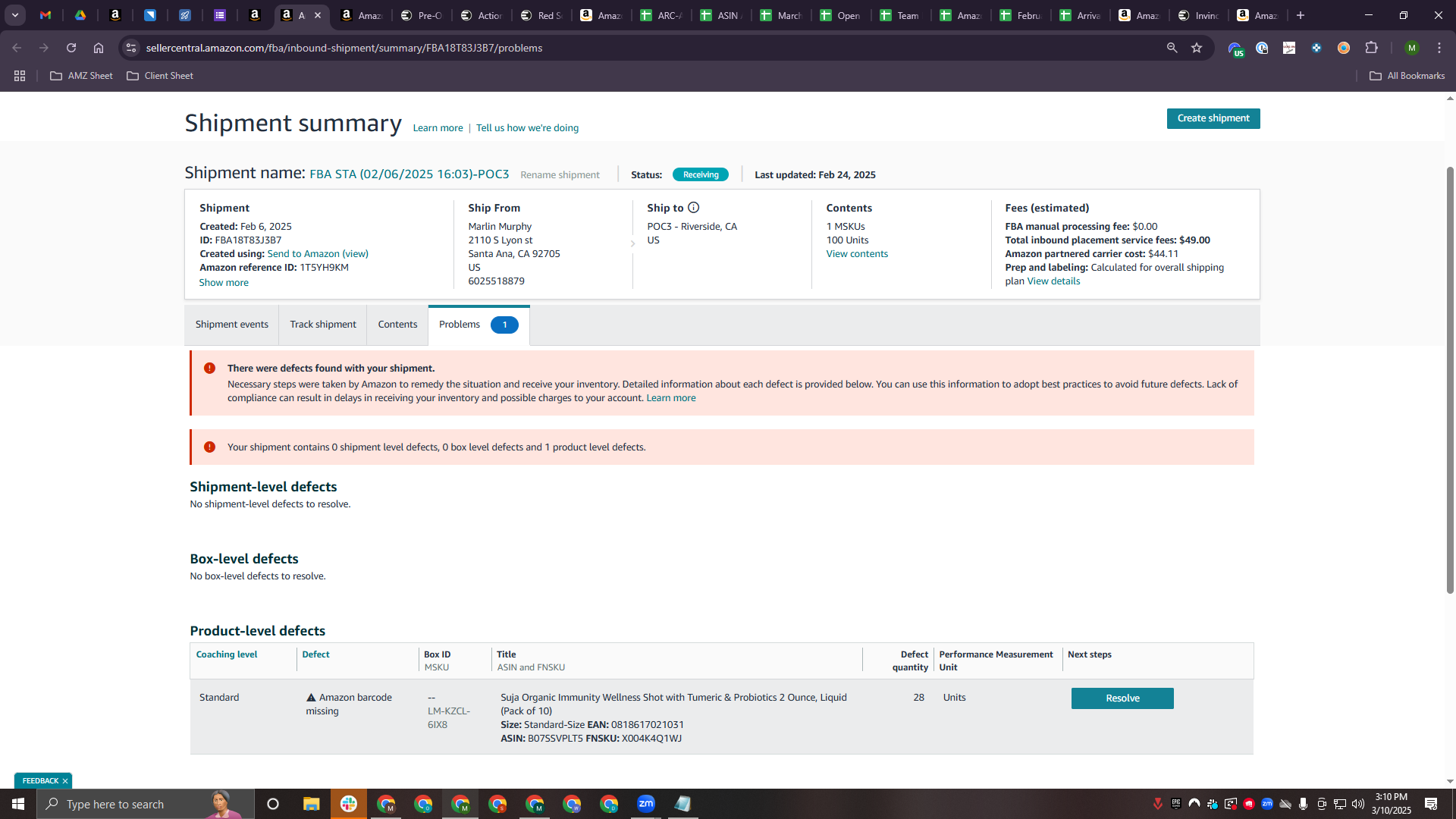Open Zoom from the taskbar
This screenshot has height=819, width=1456.
(x=646, y=804)
